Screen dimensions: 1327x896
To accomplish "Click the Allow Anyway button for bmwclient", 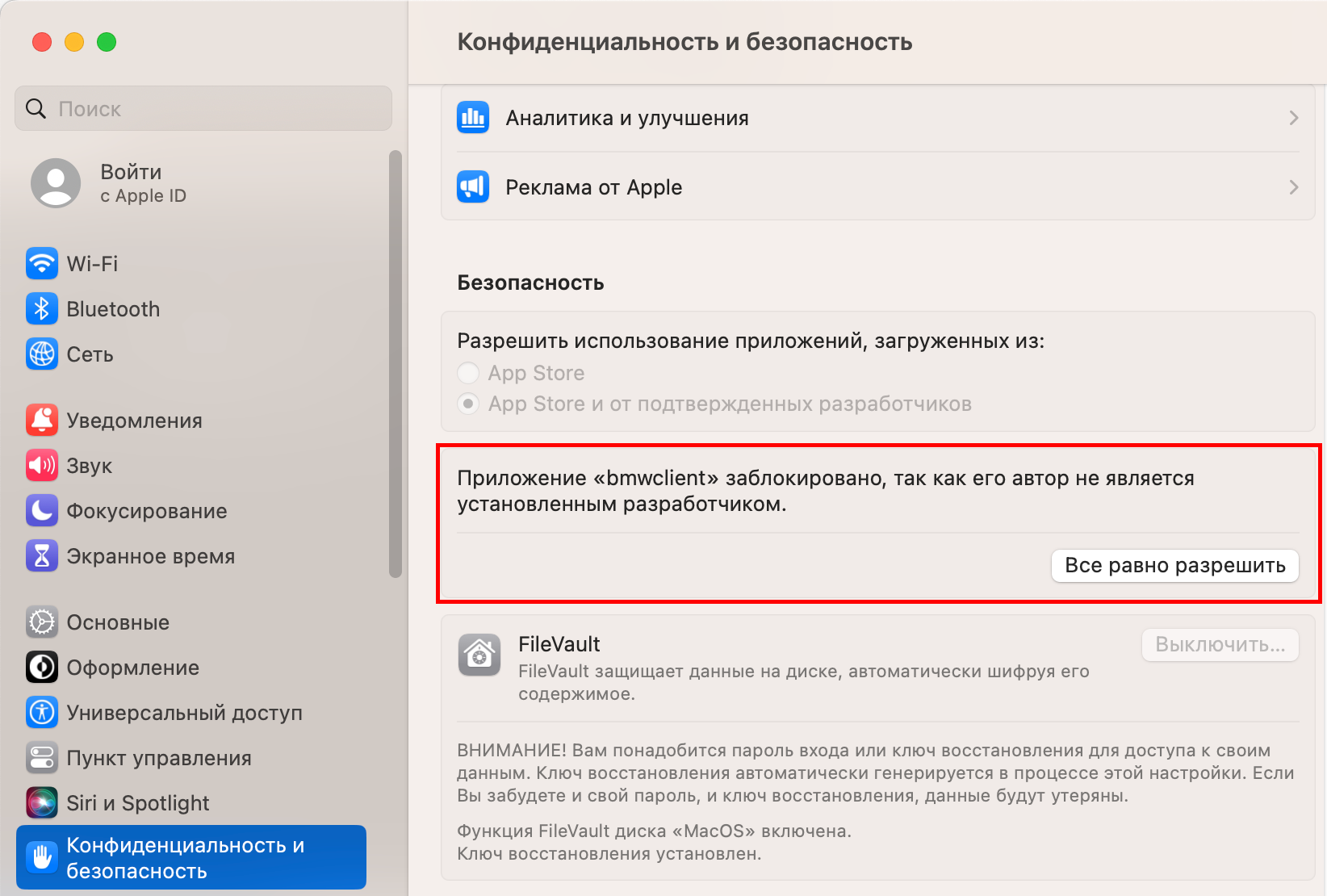I will click(1174, 566).
